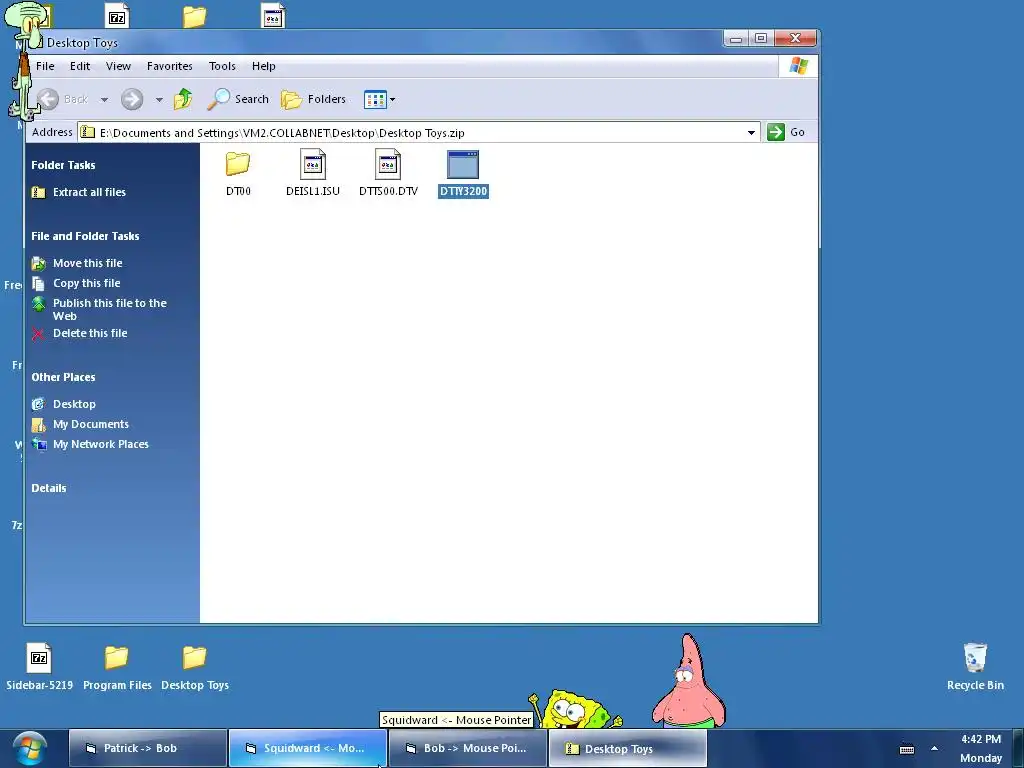Click the Publish to Web globe icon
Image resolution: width=1024 pixels, height=768 pixels.
(x=39, y=304)
